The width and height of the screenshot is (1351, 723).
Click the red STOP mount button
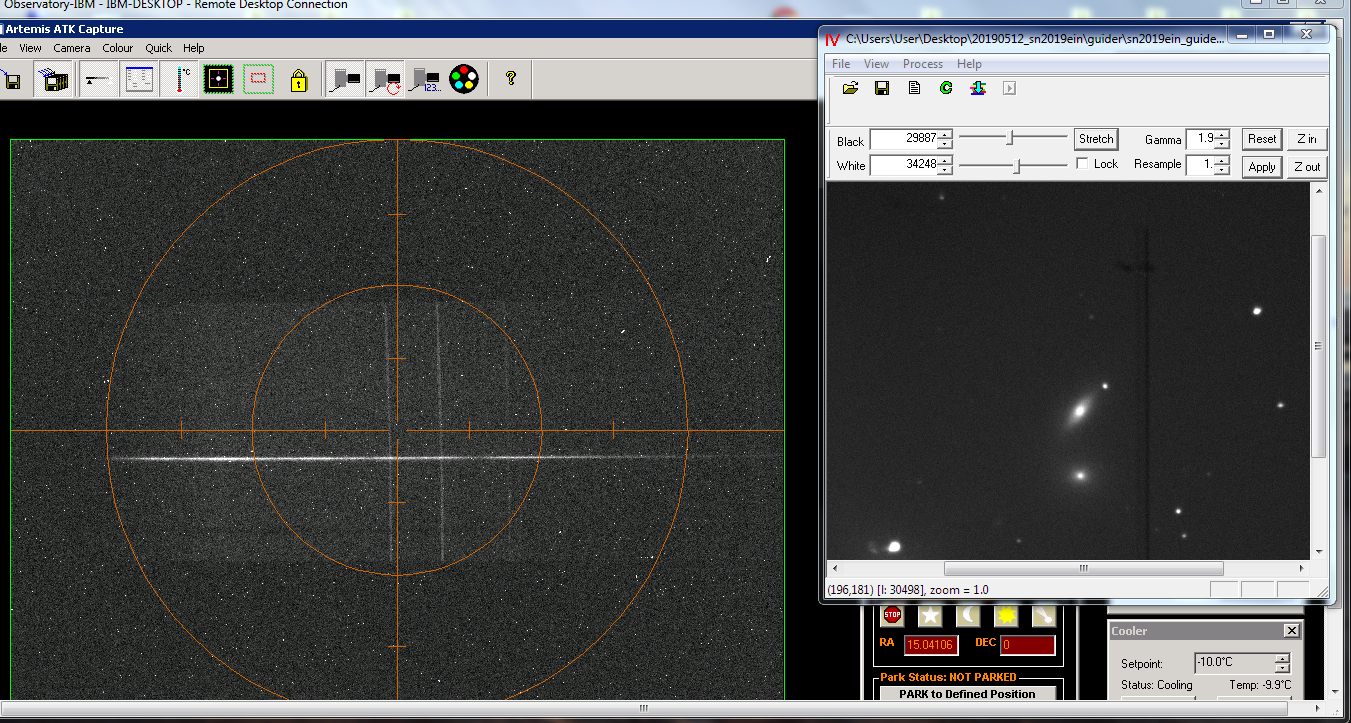892,615
